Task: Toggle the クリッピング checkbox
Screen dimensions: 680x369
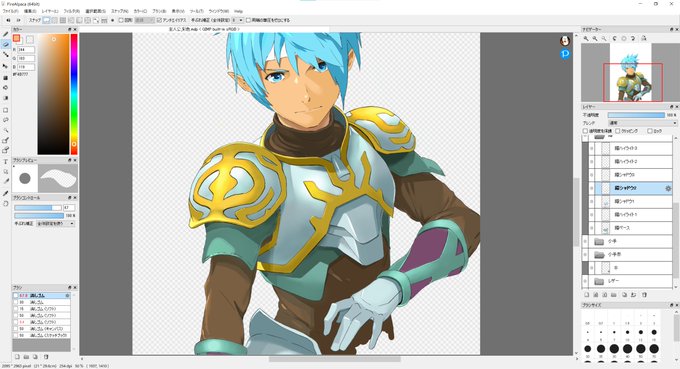Action: [x=618, y=131]
